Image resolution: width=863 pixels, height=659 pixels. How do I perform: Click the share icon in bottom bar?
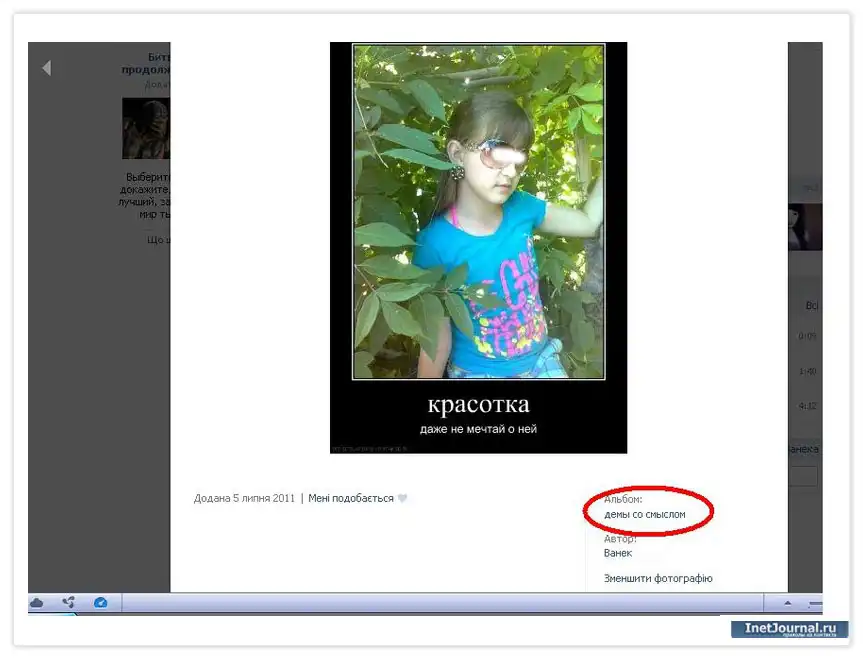click(68, 603)
